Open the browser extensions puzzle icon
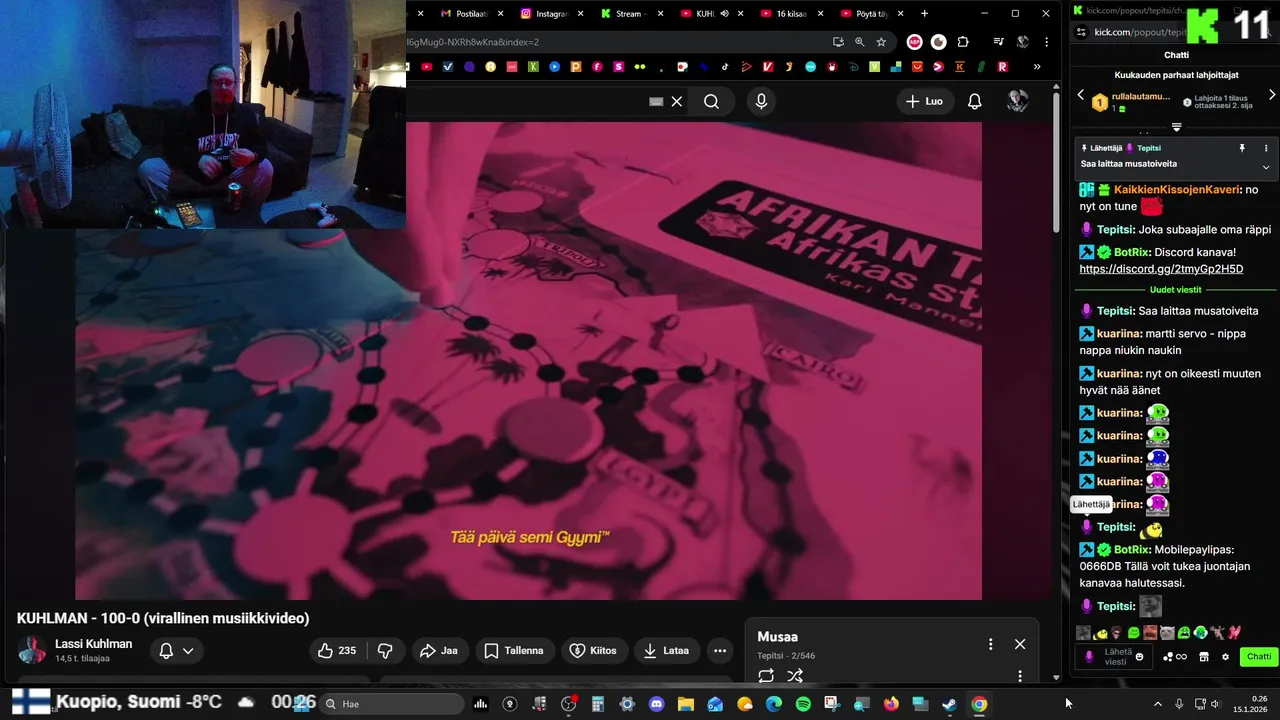 963,42
